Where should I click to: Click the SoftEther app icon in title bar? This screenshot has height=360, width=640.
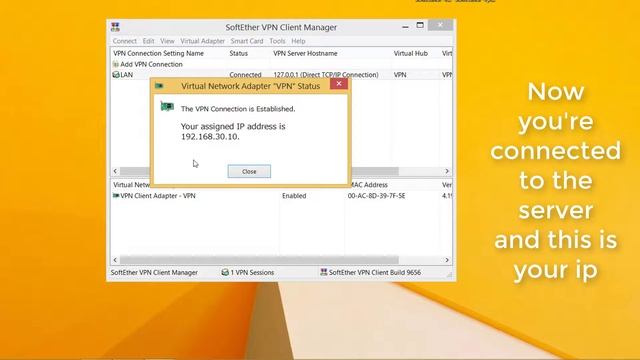point(116,27)
